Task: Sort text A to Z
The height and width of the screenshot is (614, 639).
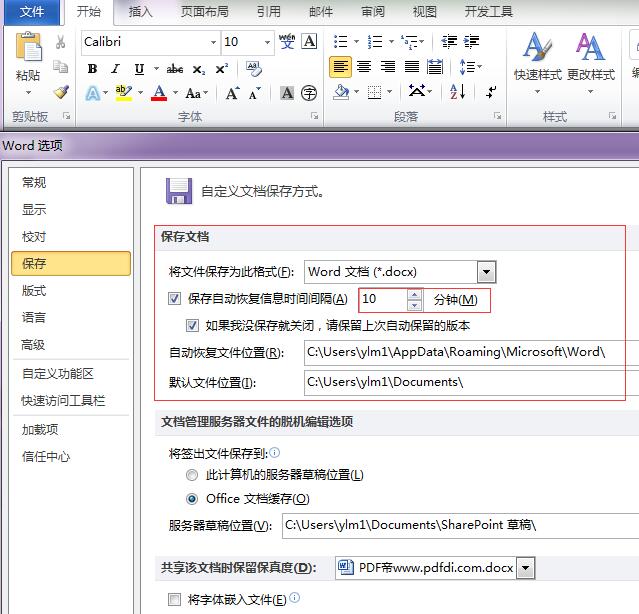Action: pyautogui.click(x=457, y=92)
